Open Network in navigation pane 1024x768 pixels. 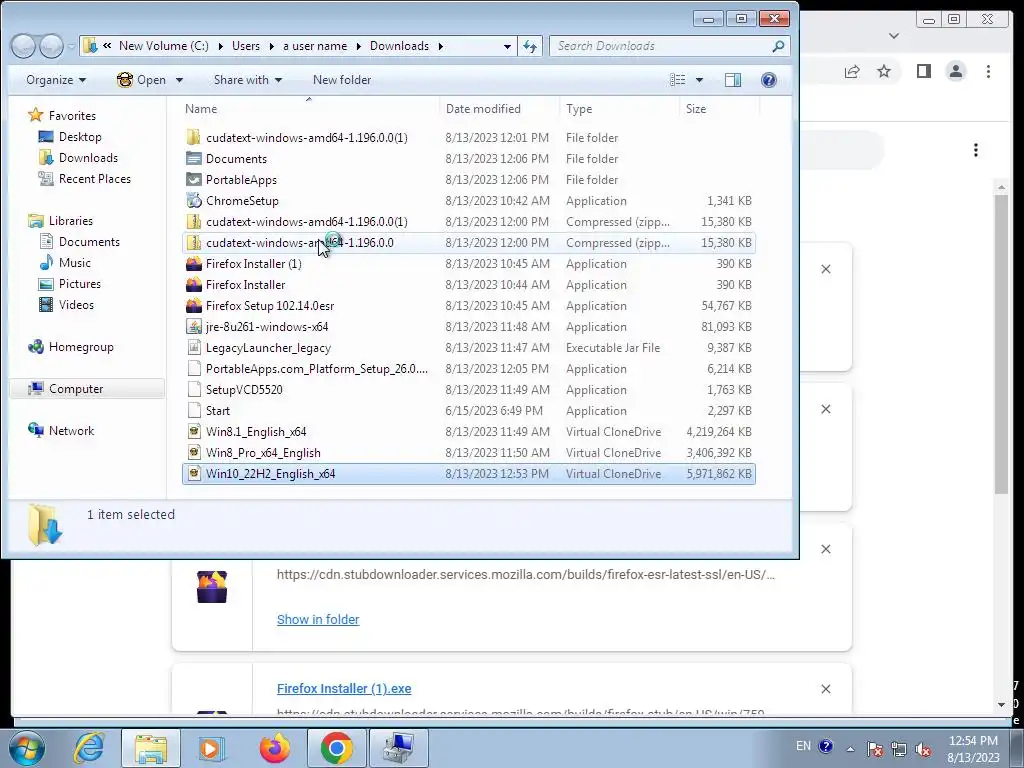click(x=71, y=430)
